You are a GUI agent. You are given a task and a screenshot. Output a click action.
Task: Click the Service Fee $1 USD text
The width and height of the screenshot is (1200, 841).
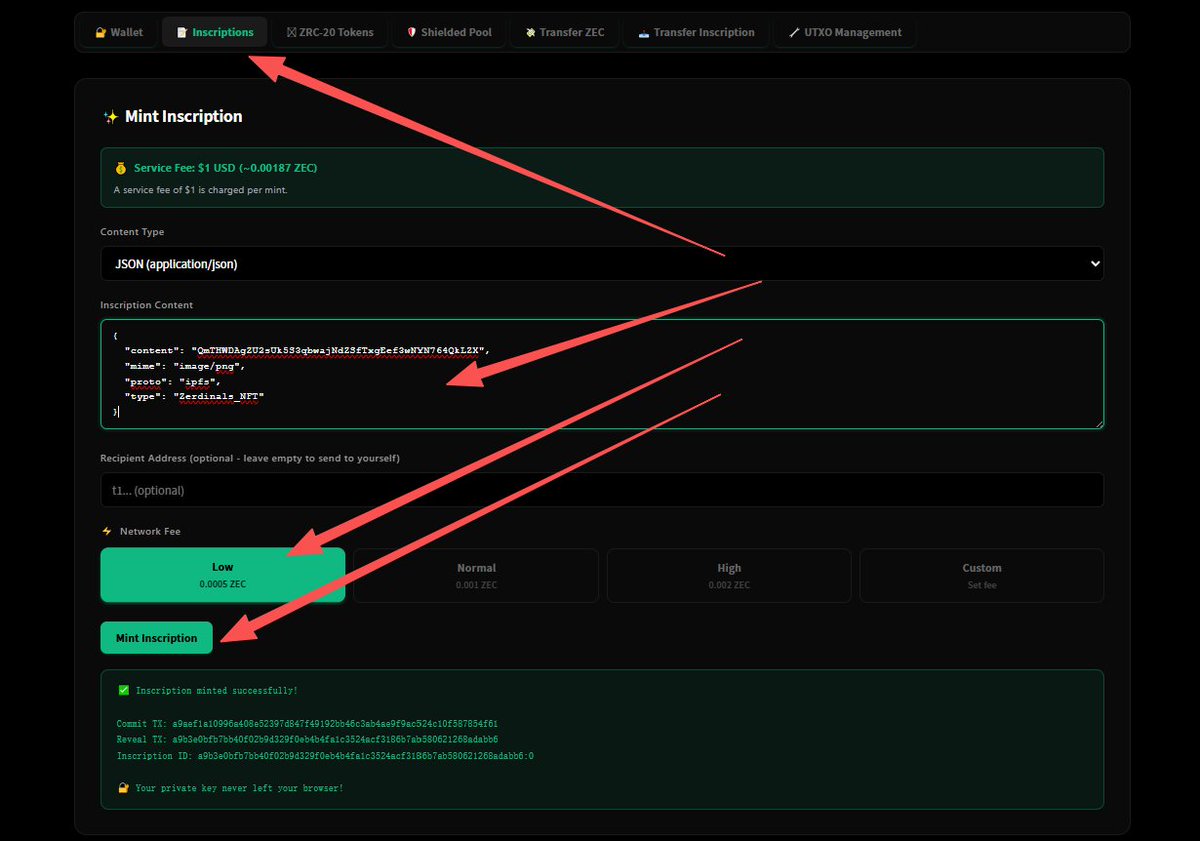point(225,168)
